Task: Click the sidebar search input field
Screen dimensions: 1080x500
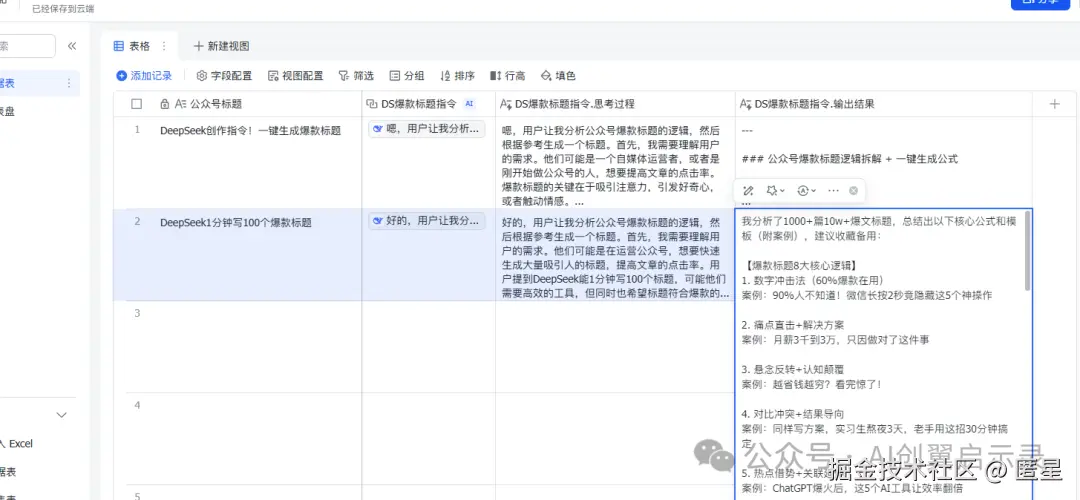Action: click(x=28, y=46)
